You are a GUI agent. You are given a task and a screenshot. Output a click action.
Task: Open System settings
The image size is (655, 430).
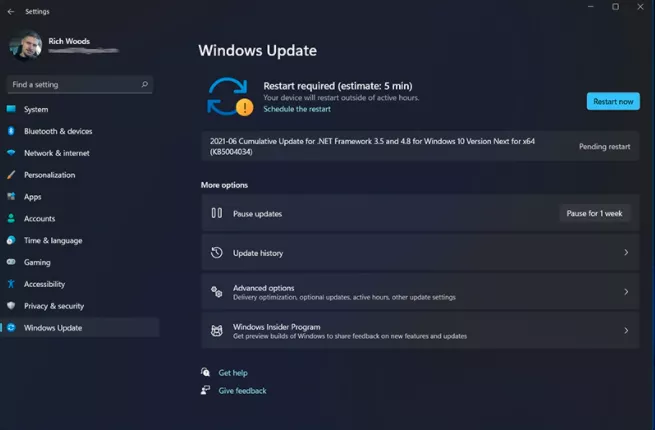80,109
